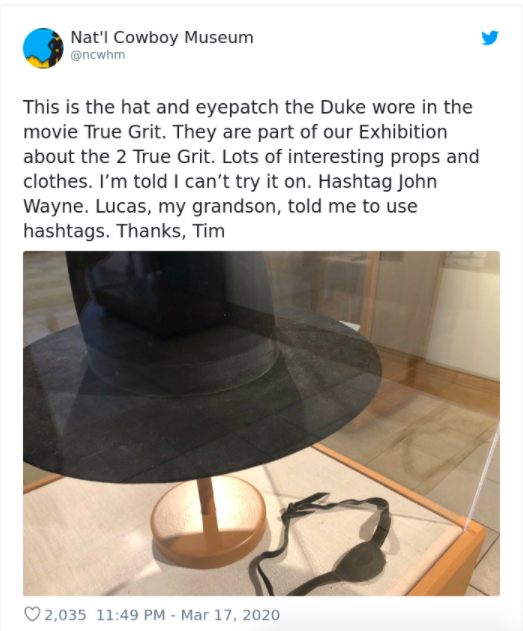Click the 2,035 likes count
Viewport: 523px width, 631px height.
click(65, 615)
